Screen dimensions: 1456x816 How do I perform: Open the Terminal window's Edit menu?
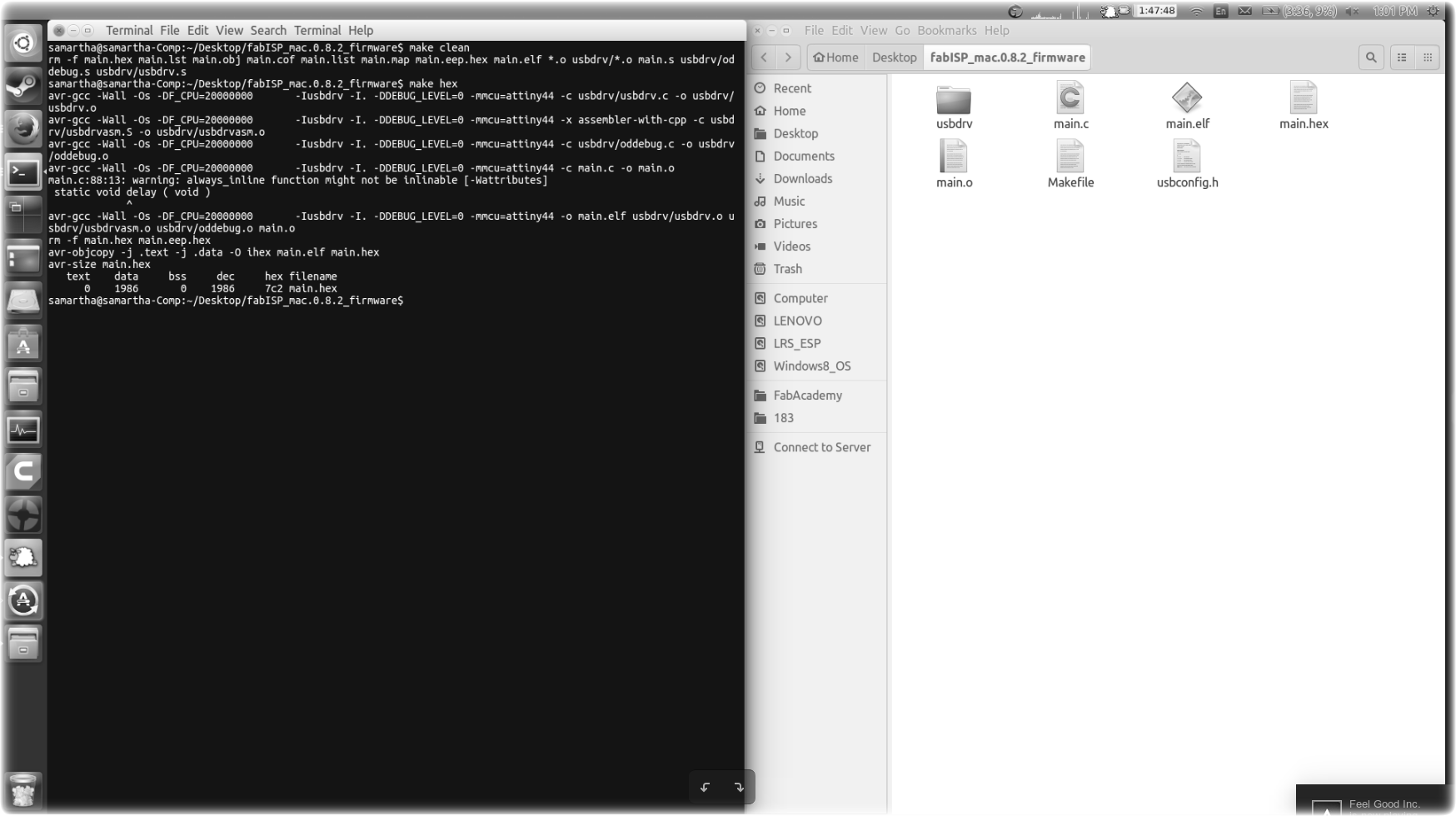tap(197, 30)
